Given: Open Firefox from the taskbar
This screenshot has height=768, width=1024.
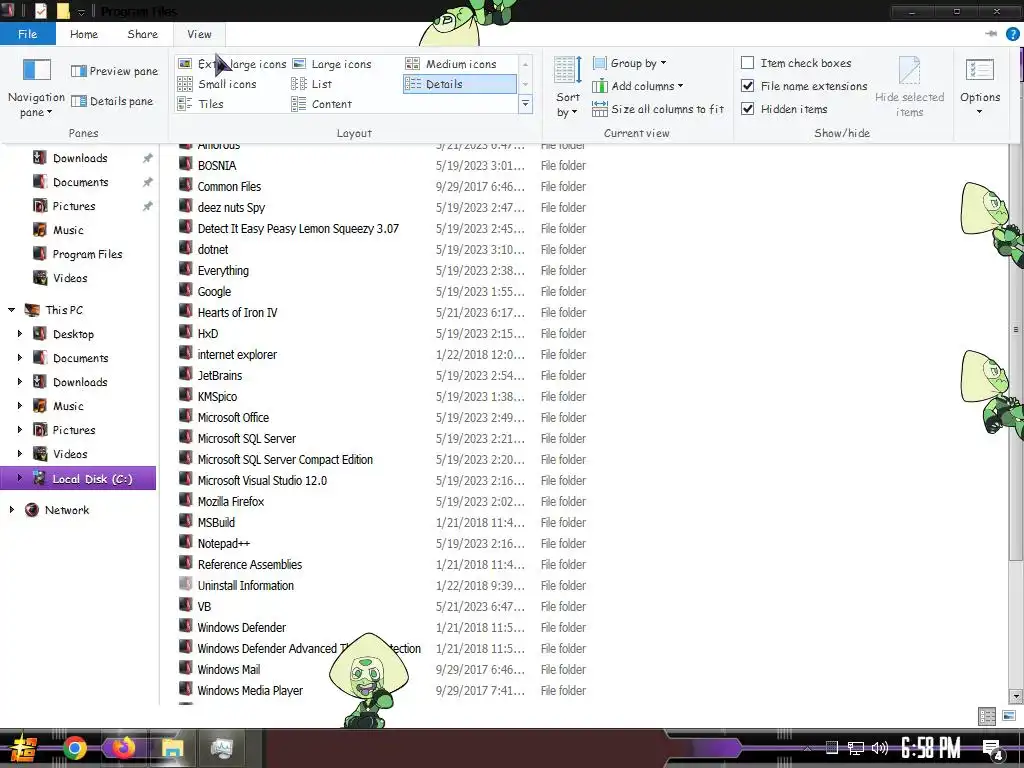Looking at the screenshot, I should 123,748.
